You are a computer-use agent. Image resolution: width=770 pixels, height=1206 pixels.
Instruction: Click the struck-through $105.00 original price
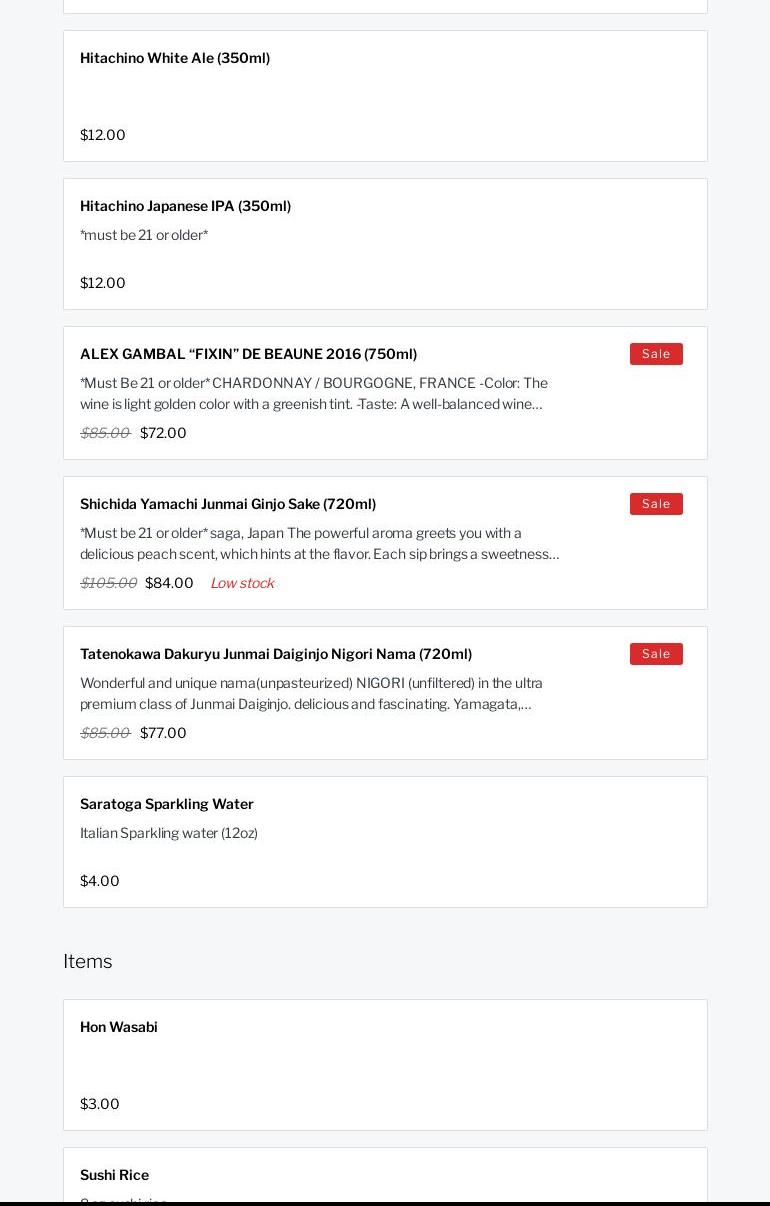click(108, 583)
